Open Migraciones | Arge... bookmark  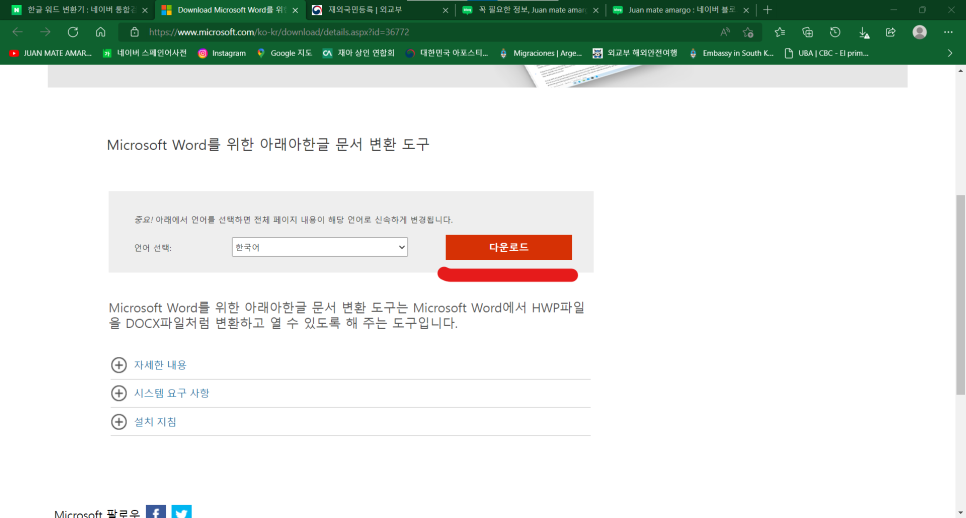(x=540, y=54)
